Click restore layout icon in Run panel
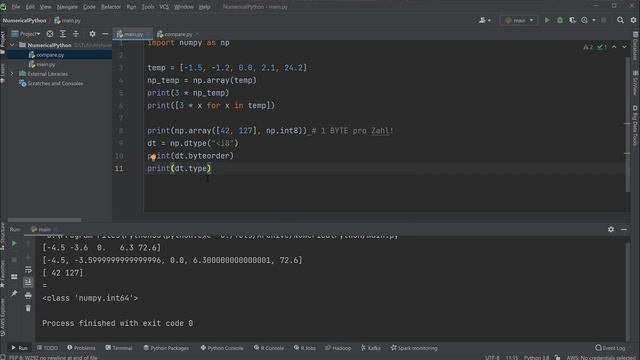Screen dimensions: 640x360 point(14,276)
